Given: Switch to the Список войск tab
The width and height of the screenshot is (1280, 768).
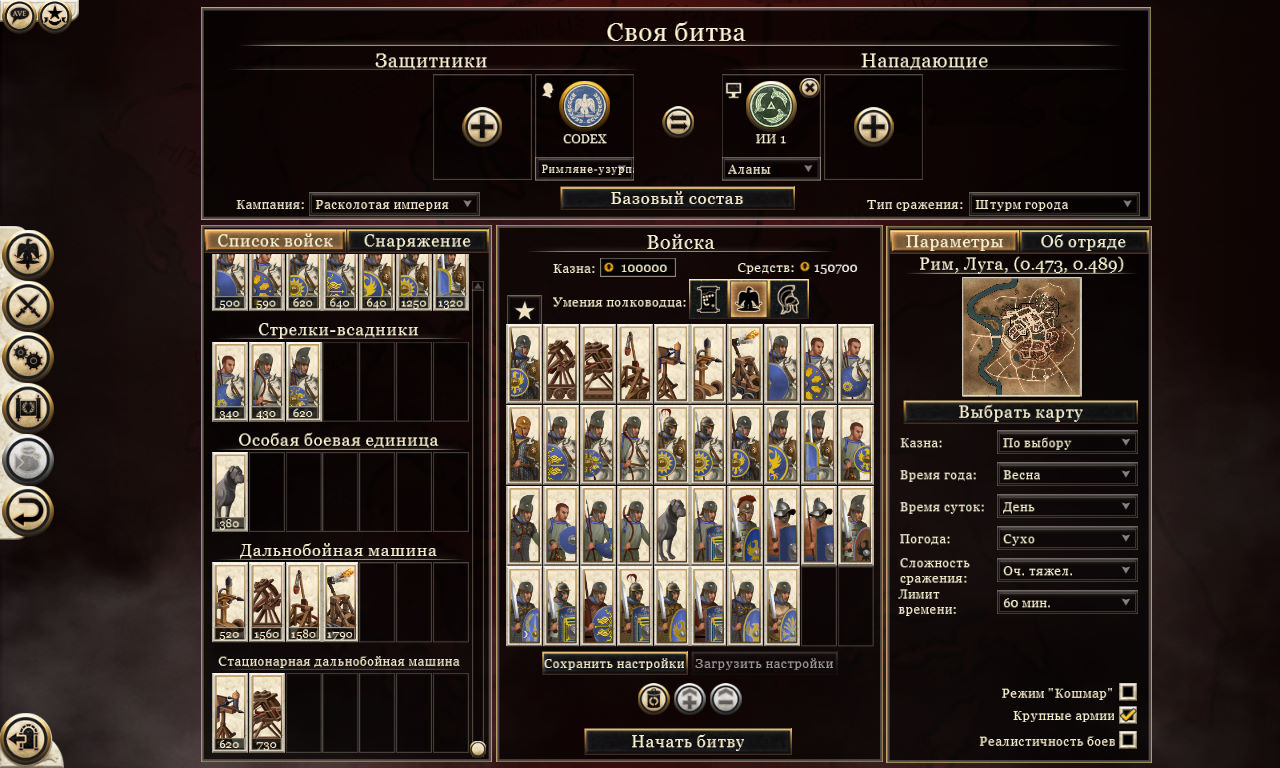Looking at the screenshot, I should pyautogui.click(x=275, y=241).
